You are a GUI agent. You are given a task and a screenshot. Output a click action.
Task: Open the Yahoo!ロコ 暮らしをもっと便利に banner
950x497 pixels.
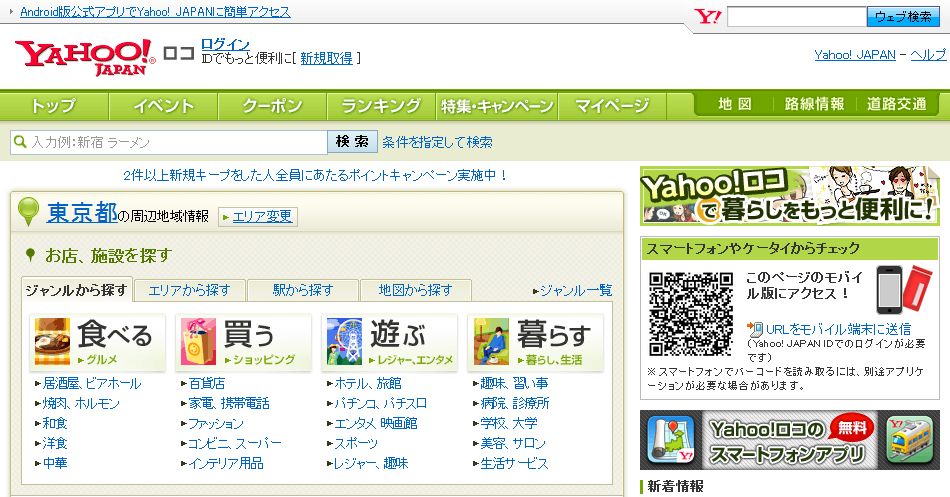(789, 196)
